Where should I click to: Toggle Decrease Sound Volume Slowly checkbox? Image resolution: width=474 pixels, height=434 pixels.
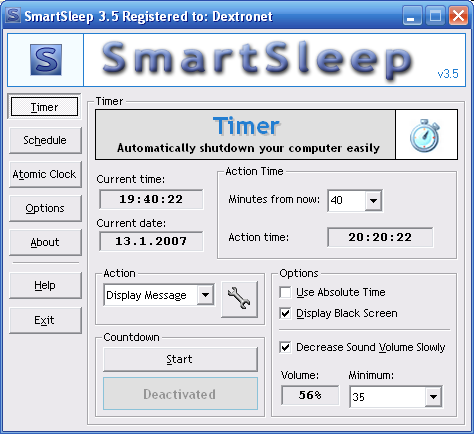tap(285, 347)
